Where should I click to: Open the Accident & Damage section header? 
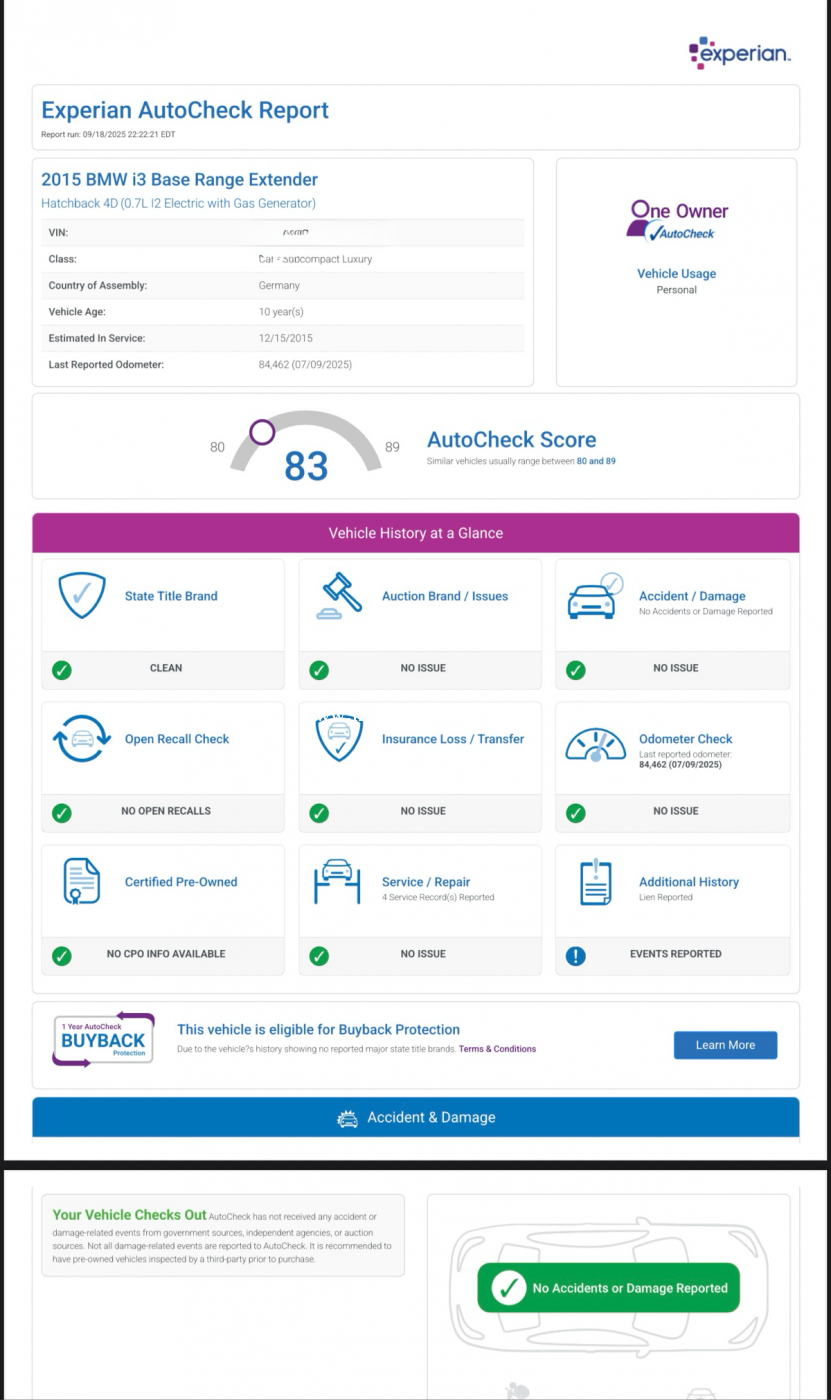[x=415, y=1118]
